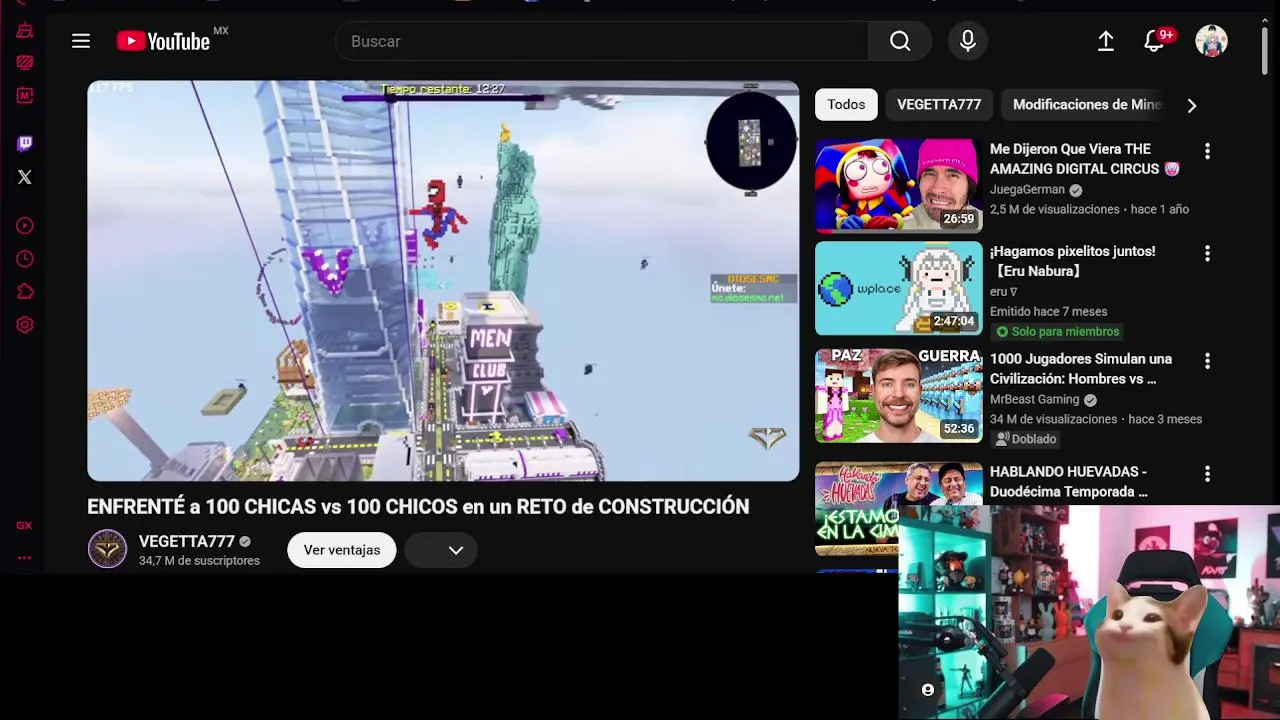
Task: Click the 34 M de visualizaciones text
Action: pos(1053,419)
